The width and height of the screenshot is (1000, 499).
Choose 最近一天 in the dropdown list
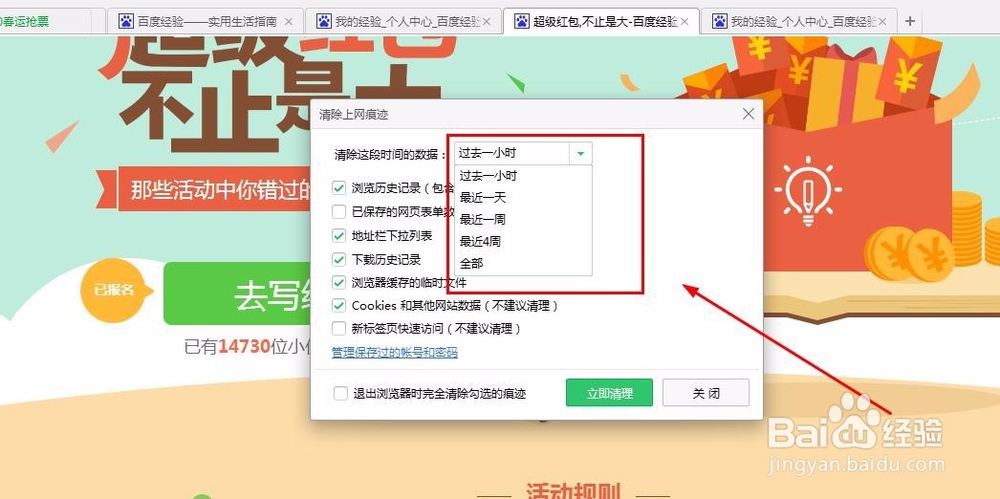click(x=523, y=198)
